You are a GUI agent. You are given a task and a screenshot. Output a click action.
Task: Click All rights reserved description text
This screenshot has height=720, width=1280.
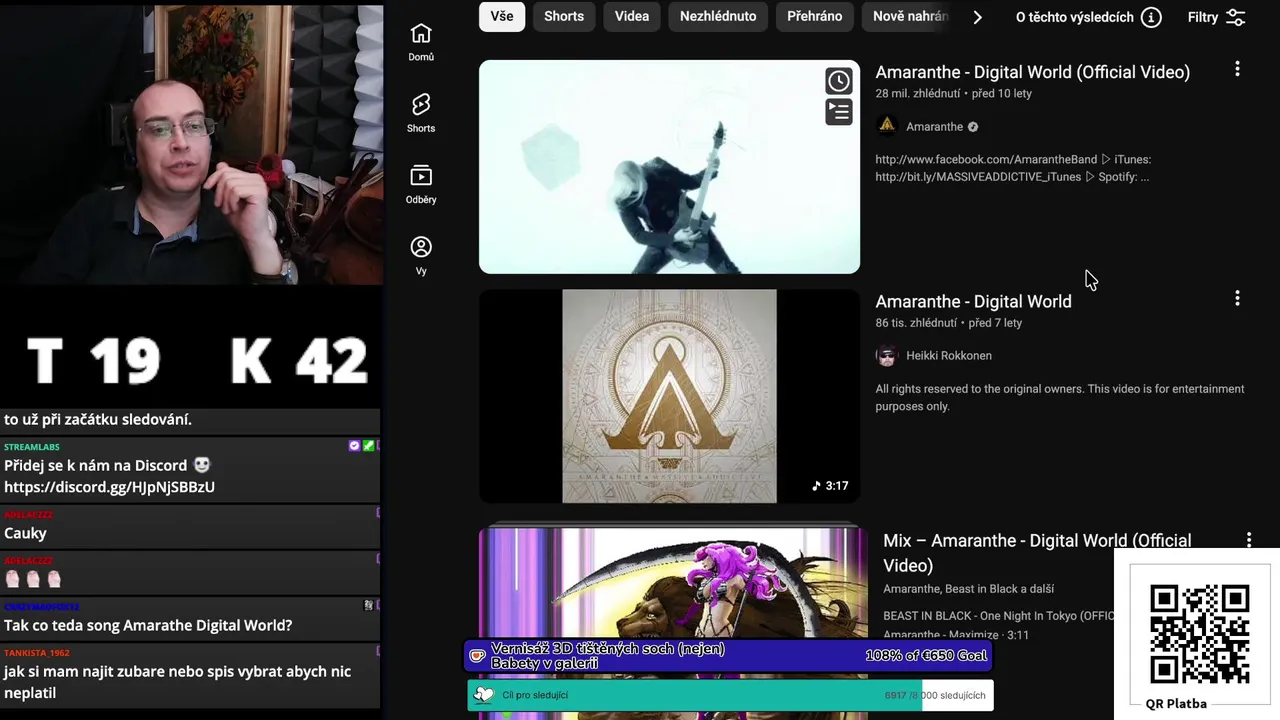(x=1060, y=397)
